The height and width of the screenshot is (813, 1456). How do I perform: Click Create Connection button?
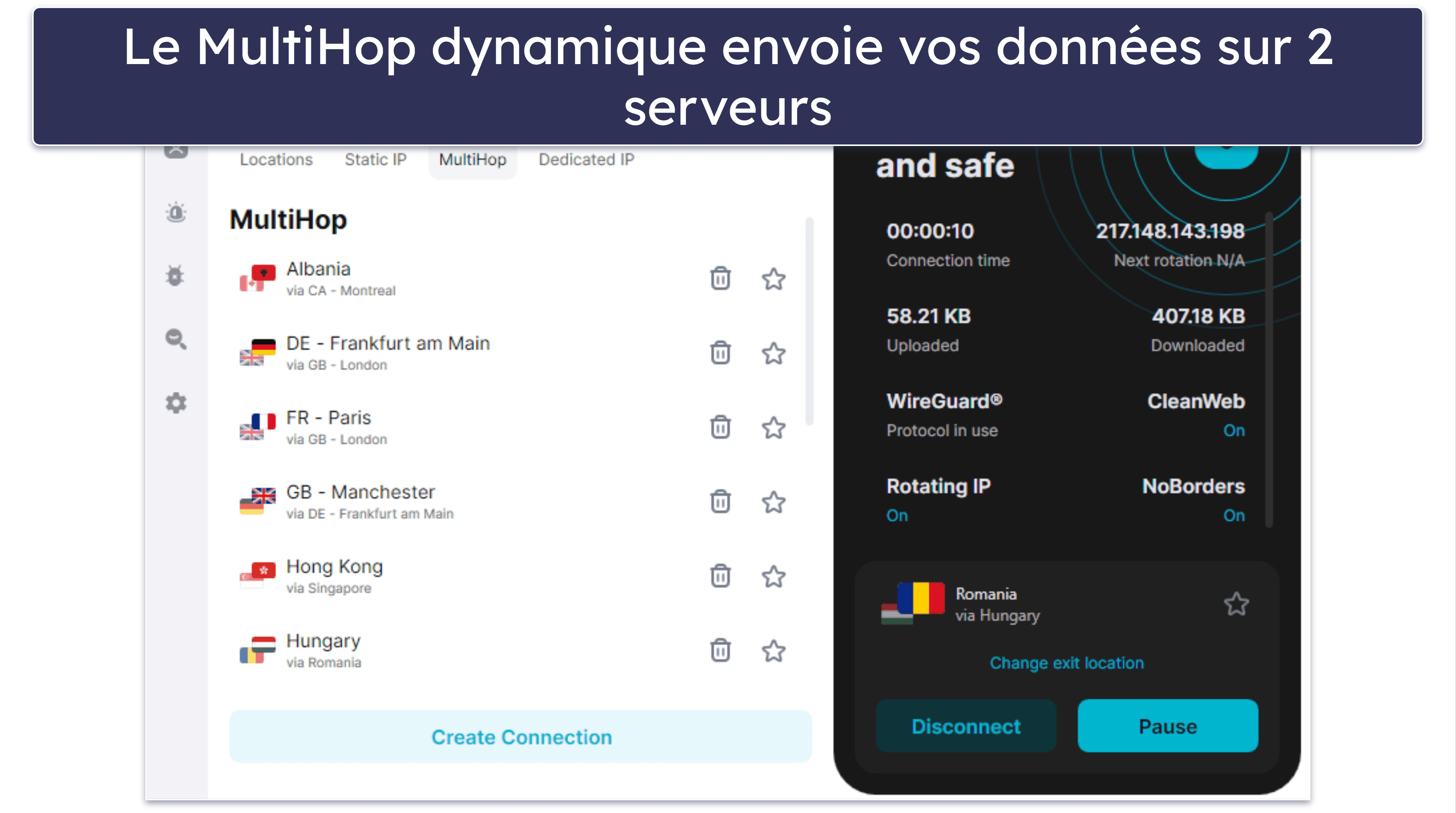coord(522,737)
